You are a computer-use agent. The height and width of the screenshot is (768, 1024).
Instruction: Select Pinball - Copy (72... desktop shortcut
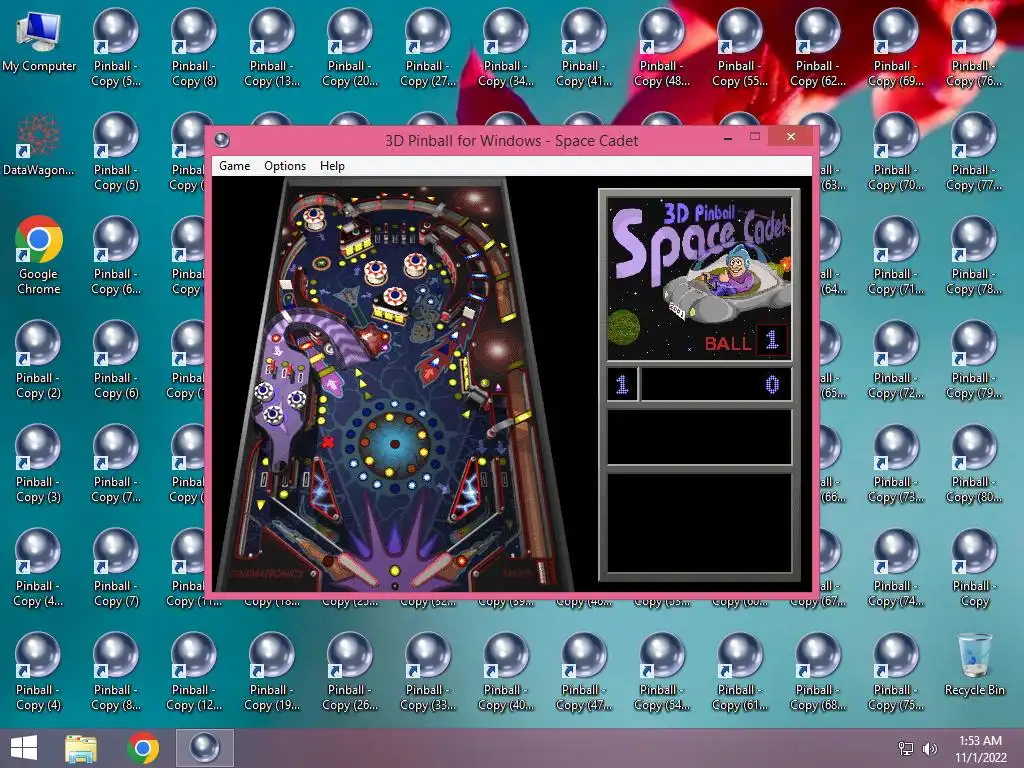tap(896, 360)
